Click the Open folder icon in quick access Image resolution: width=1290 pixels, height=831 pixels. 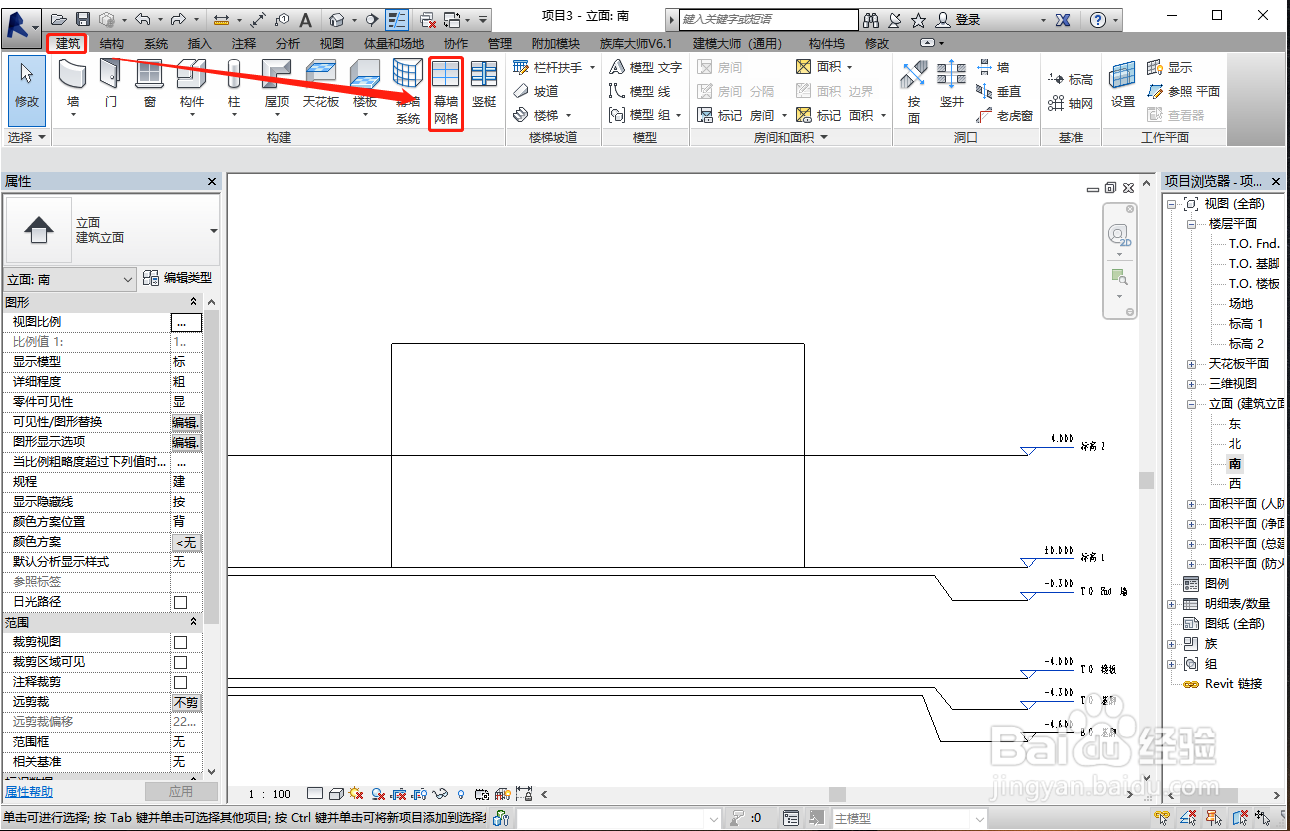pos(60,19)
